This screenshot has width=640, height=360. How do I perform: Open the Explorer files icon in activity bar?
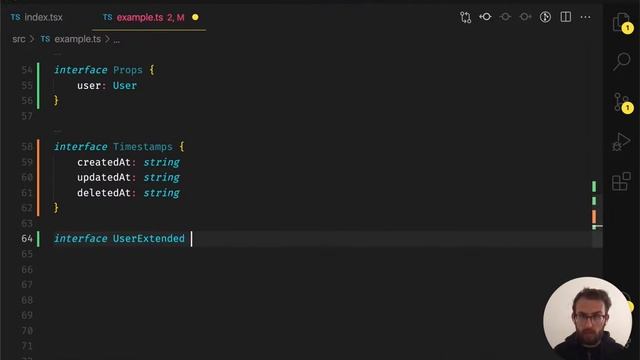622,22
